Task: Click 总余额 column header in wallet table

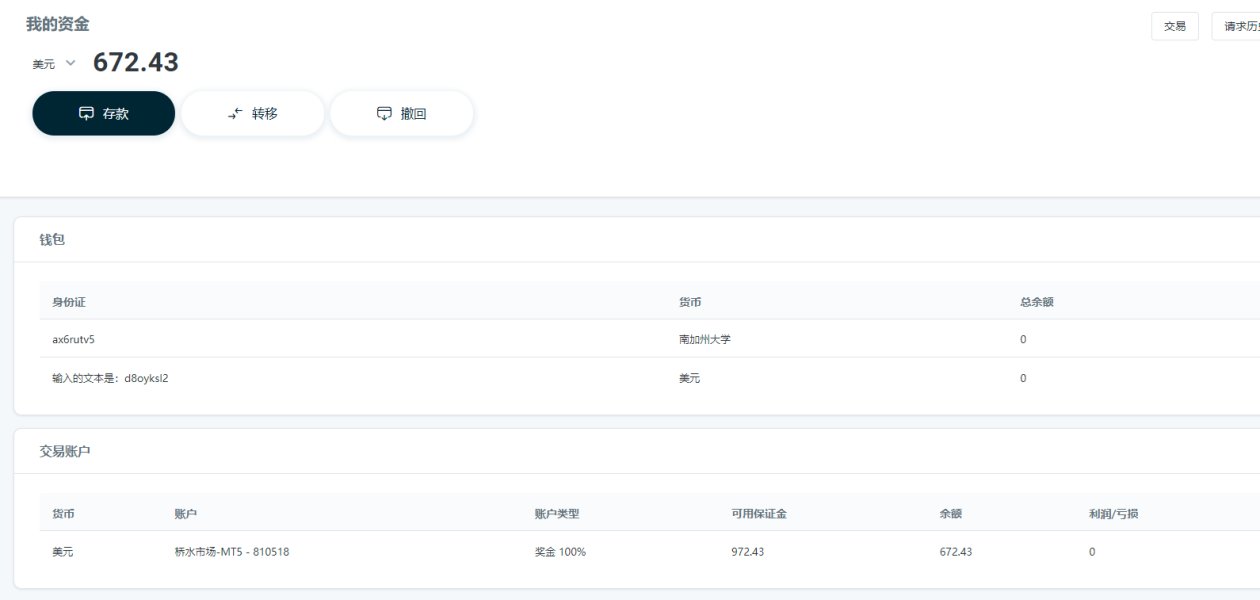Action: (1036, 301)
